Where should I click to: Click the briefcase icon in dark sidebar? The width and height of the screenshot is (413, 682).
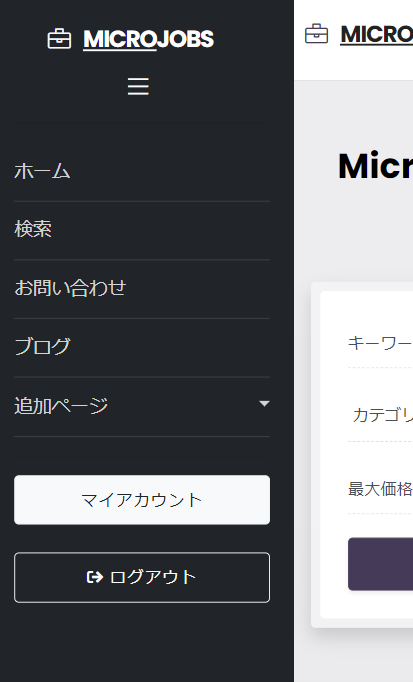point(59,39)
